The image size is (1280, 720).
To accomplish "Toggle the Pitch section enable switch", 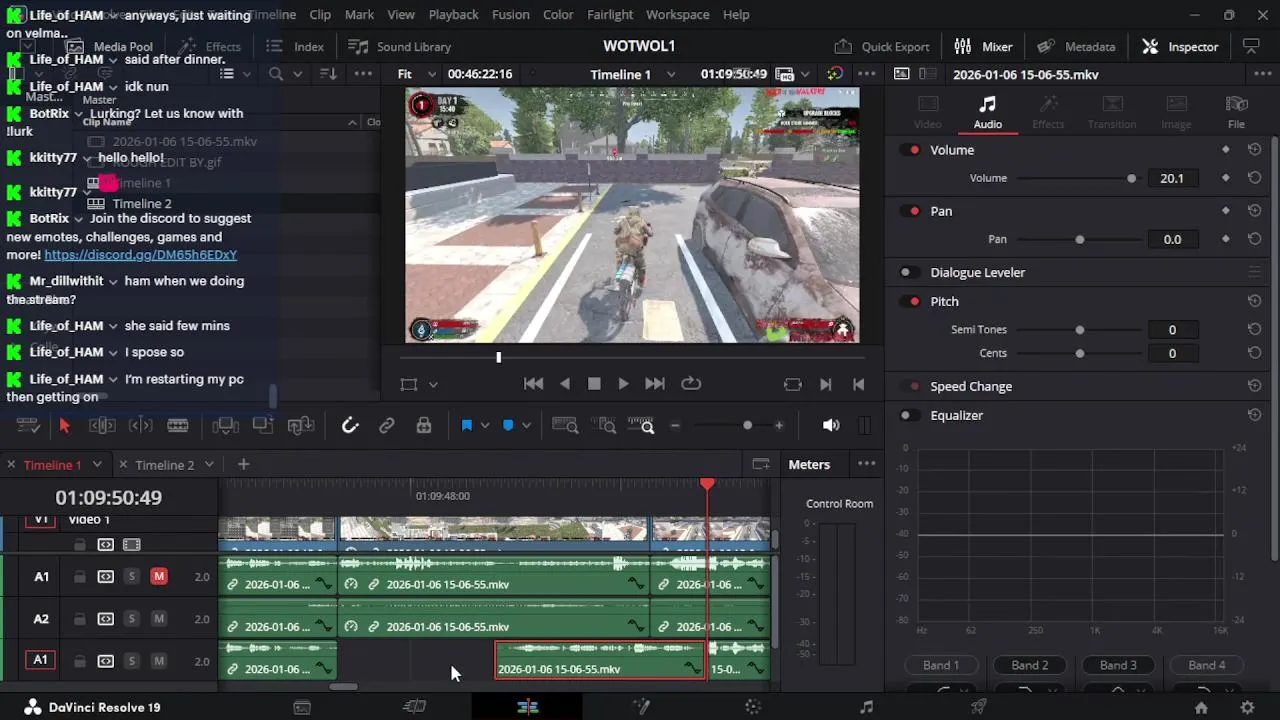I will click(911, 301).
